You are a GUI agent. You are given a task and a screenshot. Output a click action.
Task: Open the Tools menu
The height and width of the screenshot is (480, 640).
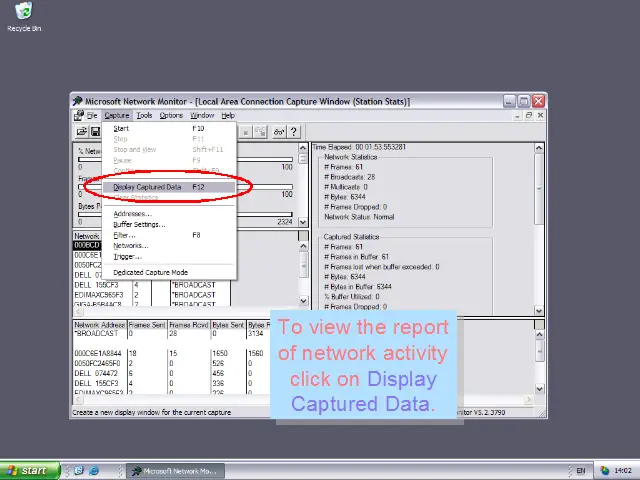(x=144, y=116)
